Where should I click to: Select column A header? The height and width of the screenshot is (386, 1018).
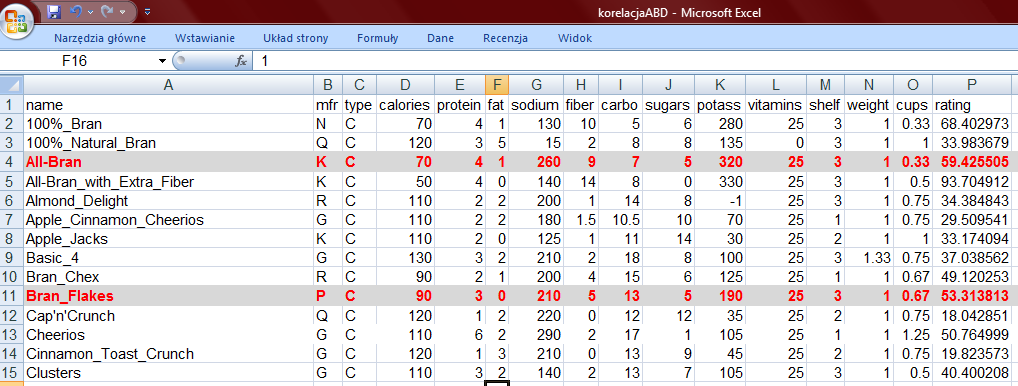coord(168,85)
